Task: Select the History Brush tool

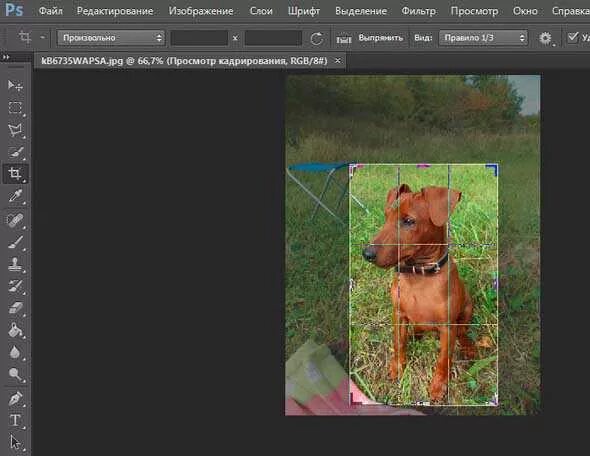Action: click(15, 286)
